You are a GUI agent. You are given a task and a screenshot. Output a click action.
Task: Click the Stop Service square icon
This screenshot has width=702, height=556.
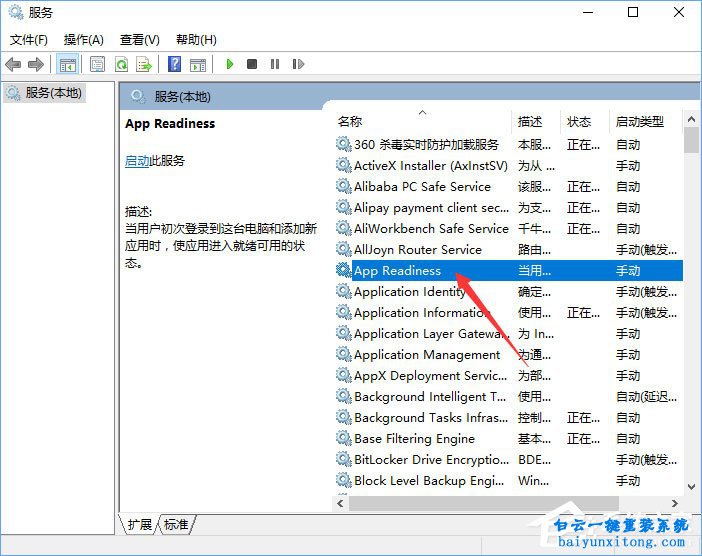click(252, 64)
